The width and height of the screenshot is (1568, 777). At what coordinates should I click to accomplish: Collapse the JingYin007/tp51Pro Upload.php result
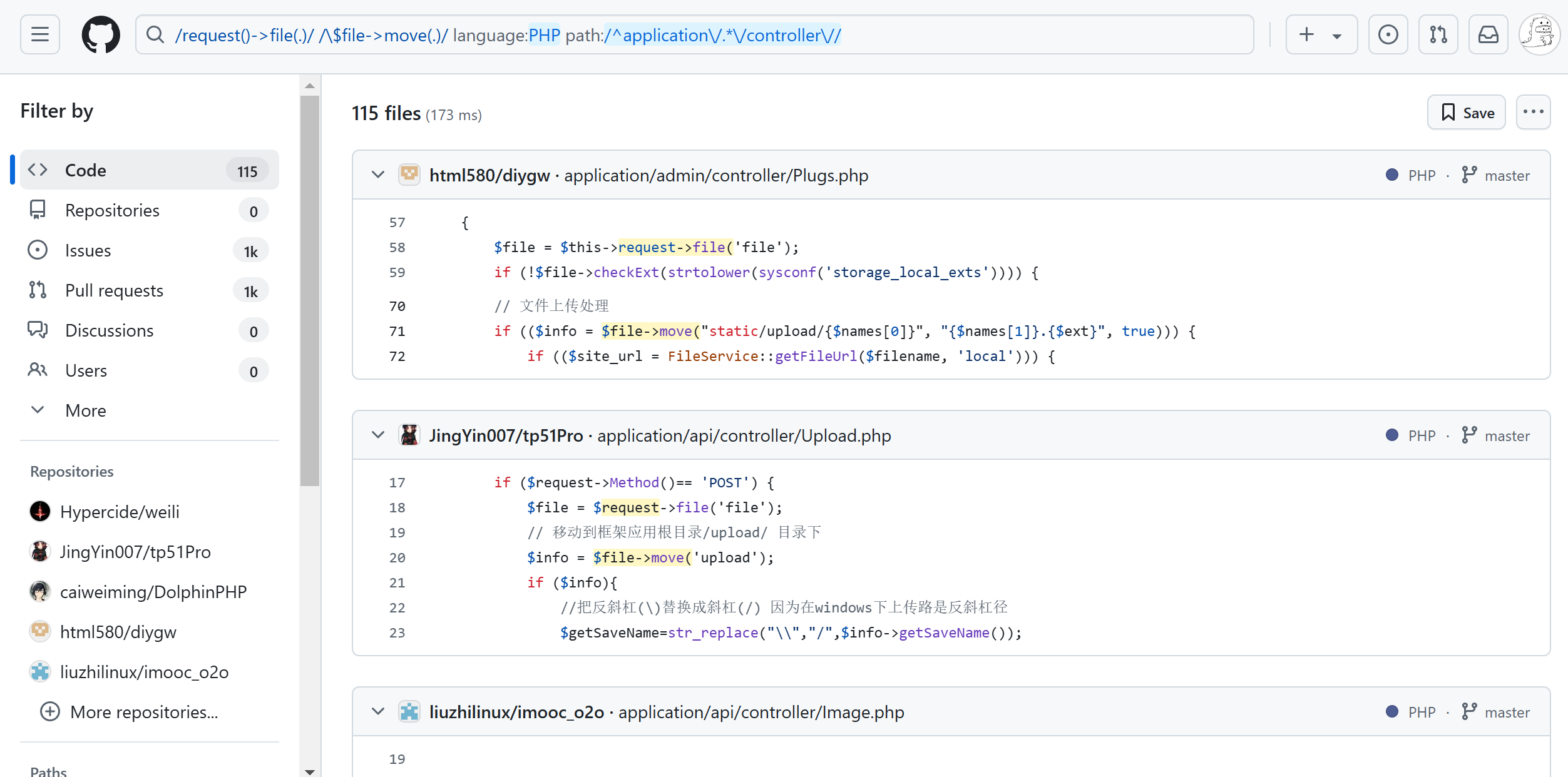click(x=377, y=435)
